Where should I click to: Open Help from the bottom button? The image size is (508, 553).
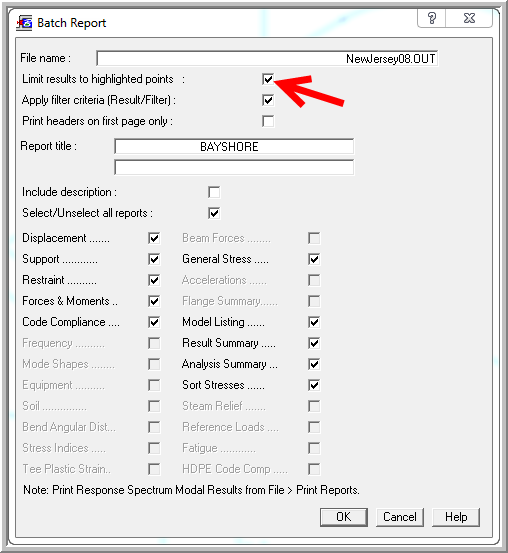click(x=456, y=517)
